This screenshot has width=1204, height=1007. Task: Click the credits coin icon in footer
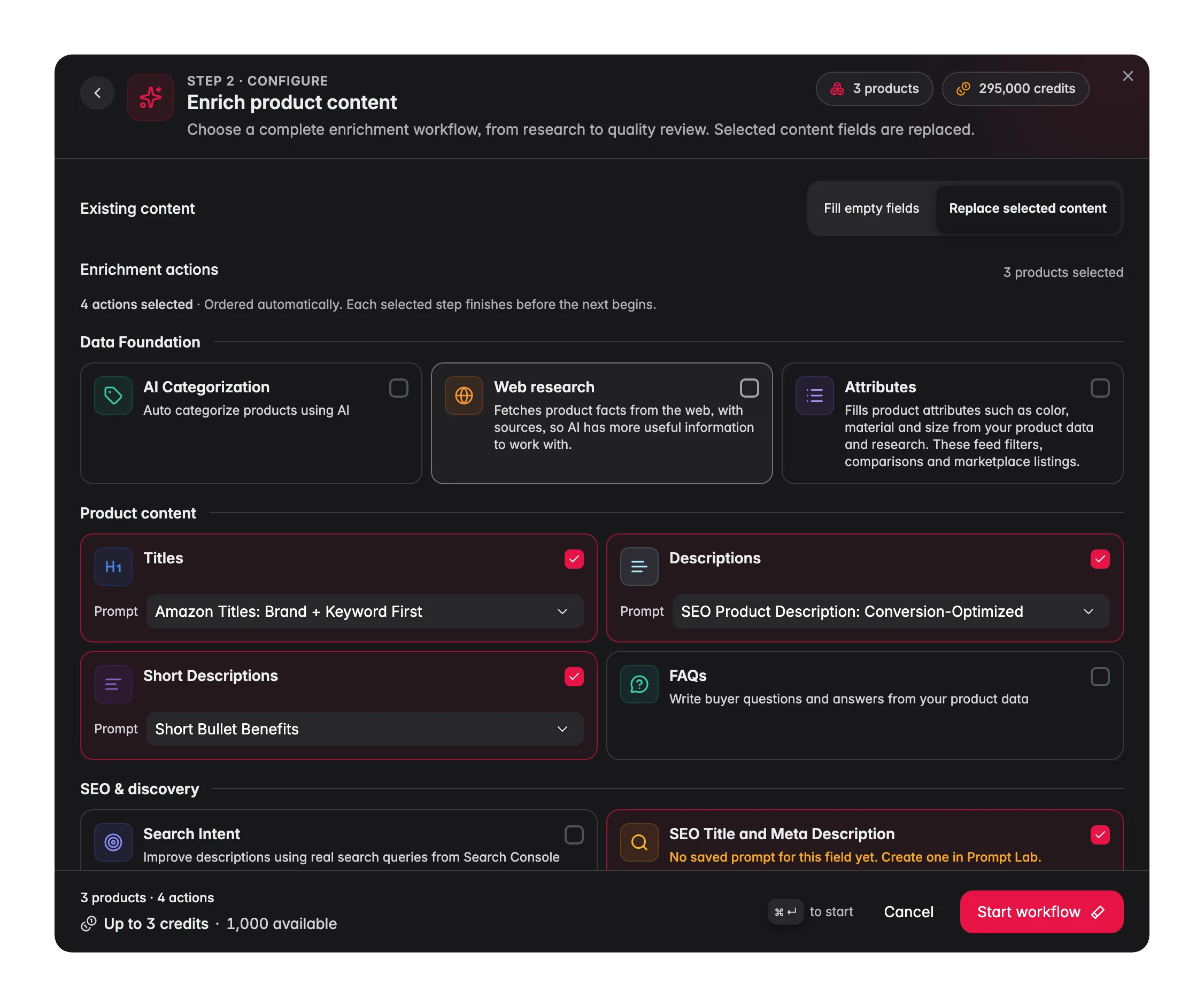pos(88,924)
